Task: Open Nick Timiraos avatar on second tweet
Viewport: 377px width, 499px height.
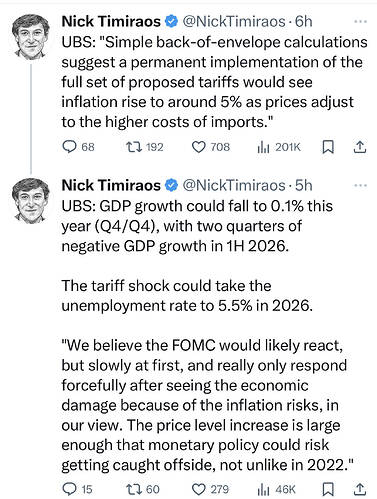Action: pos(31,200)
